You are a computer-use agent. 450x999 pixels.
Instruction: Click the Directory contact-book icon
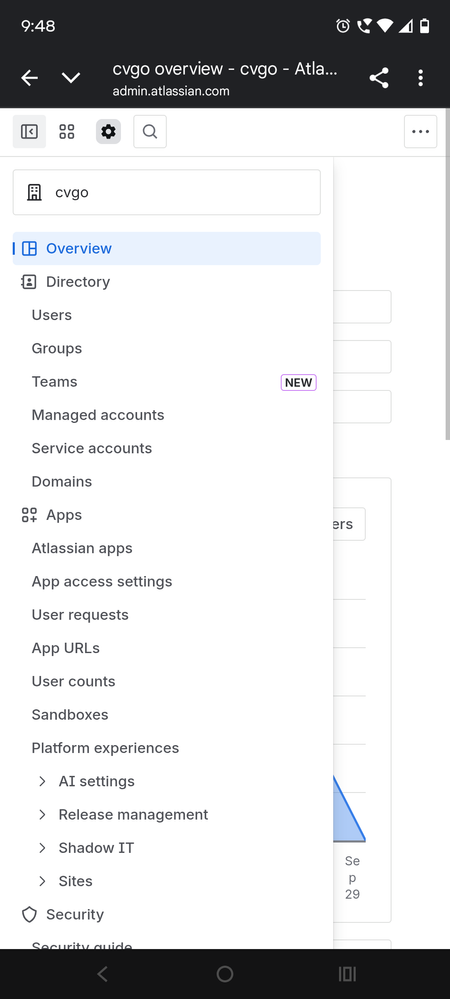(29, 282)
